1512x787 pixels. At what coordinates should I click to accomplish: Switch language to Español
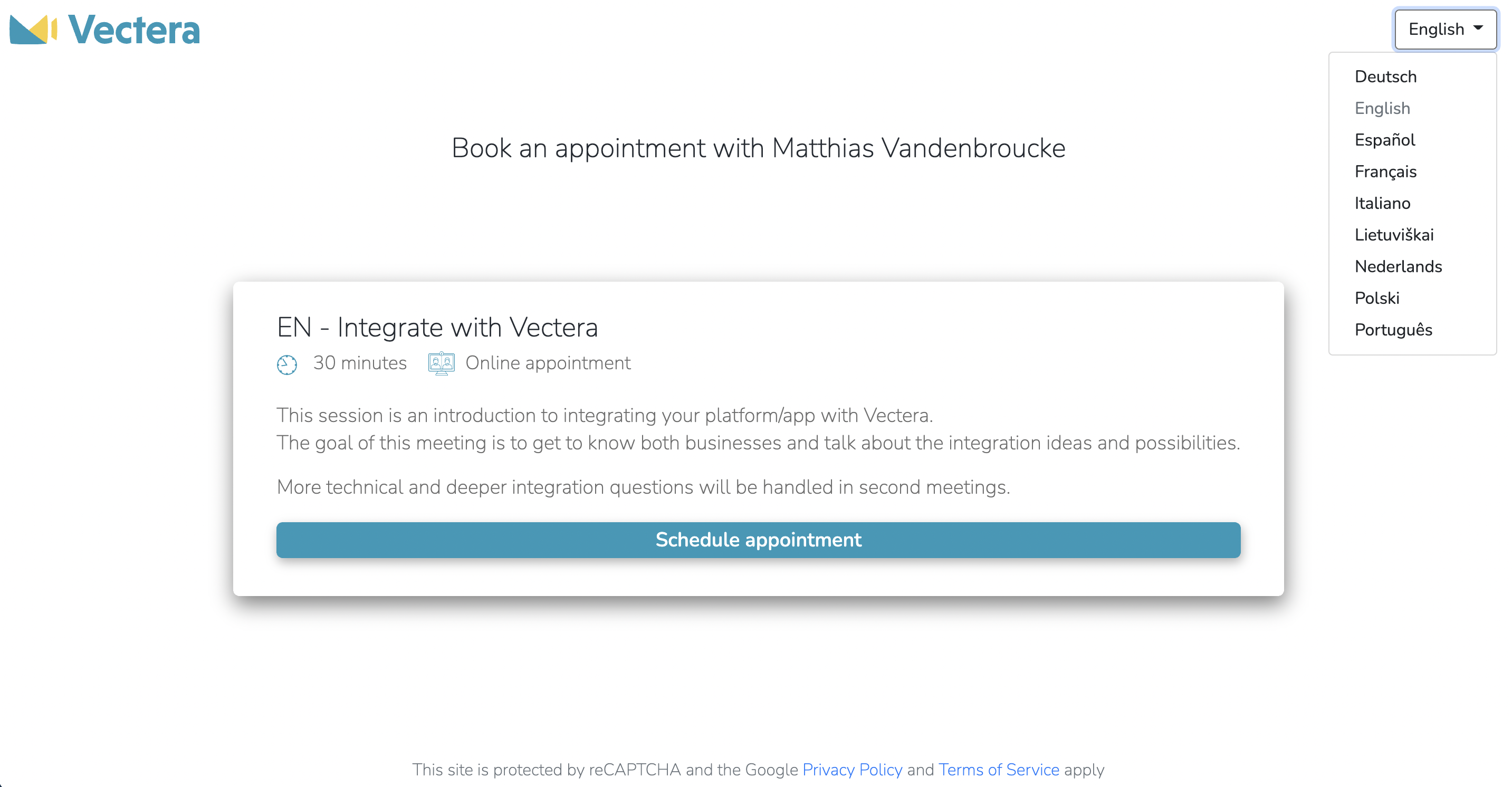(1385, 140)
